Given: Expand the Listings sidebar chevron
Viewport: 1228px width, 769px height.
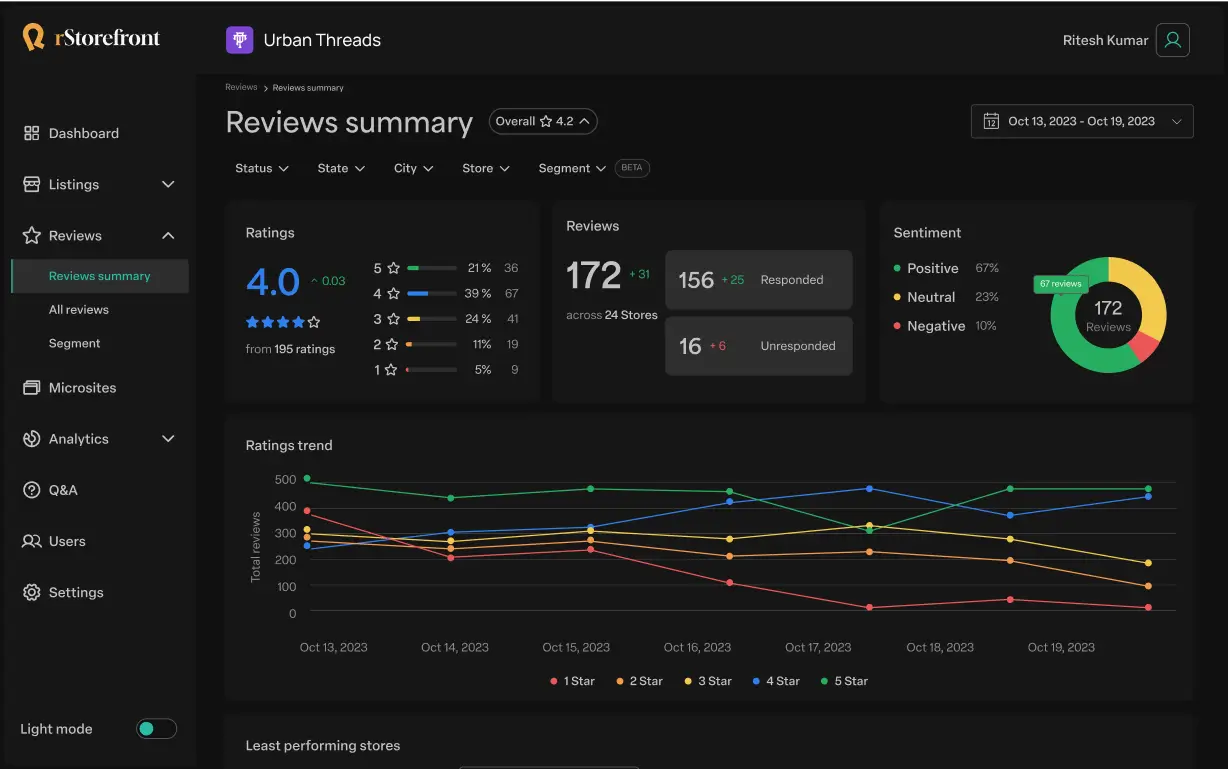Looking at the screenshot, I should point(168,184).
